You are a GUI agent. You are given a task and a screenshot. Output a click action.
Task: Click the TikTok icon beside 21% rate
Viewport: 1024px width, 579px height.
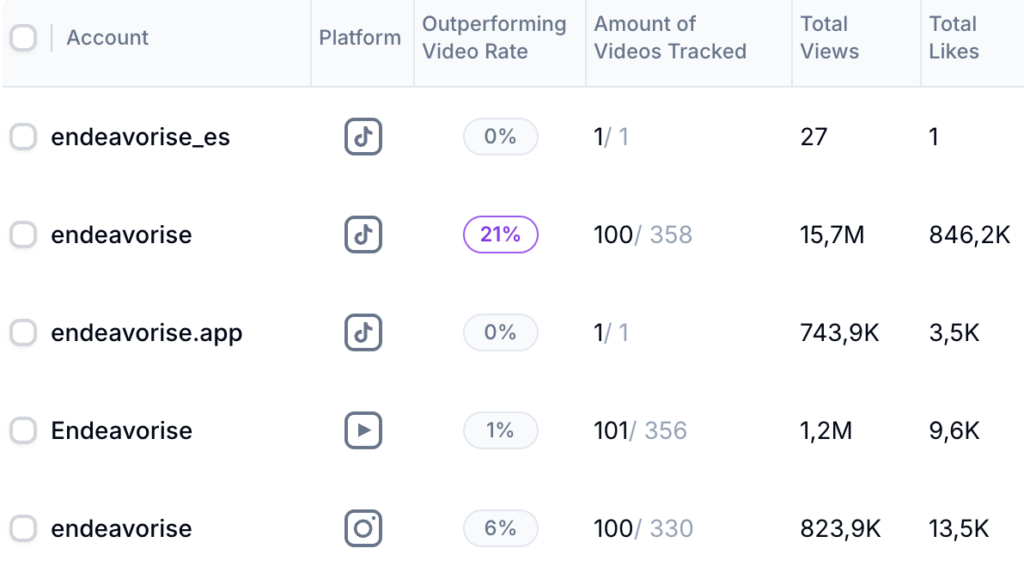tap(363, 235)
